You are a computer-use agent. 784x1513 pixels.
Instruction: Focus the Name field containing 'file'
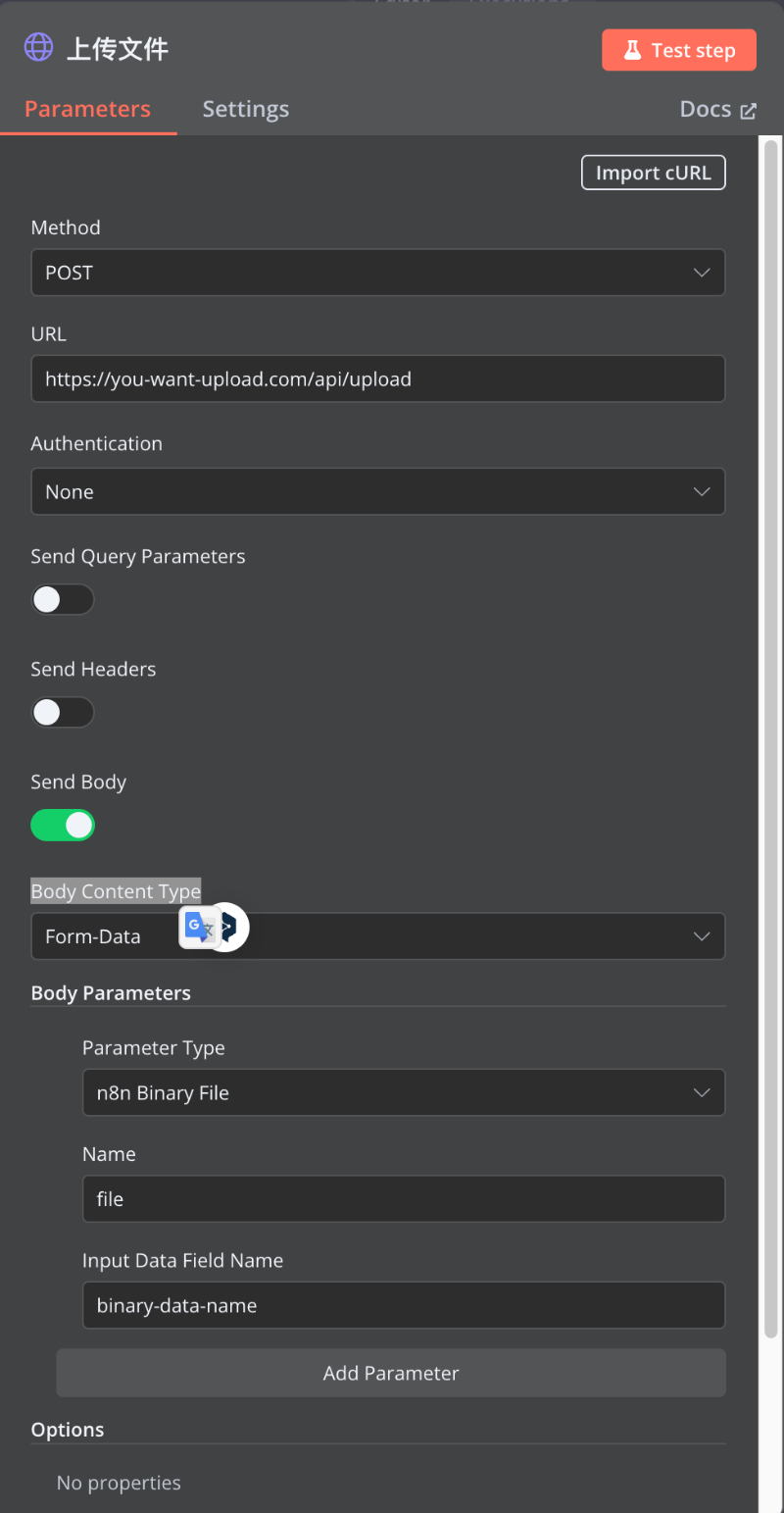click(404, 1198)
